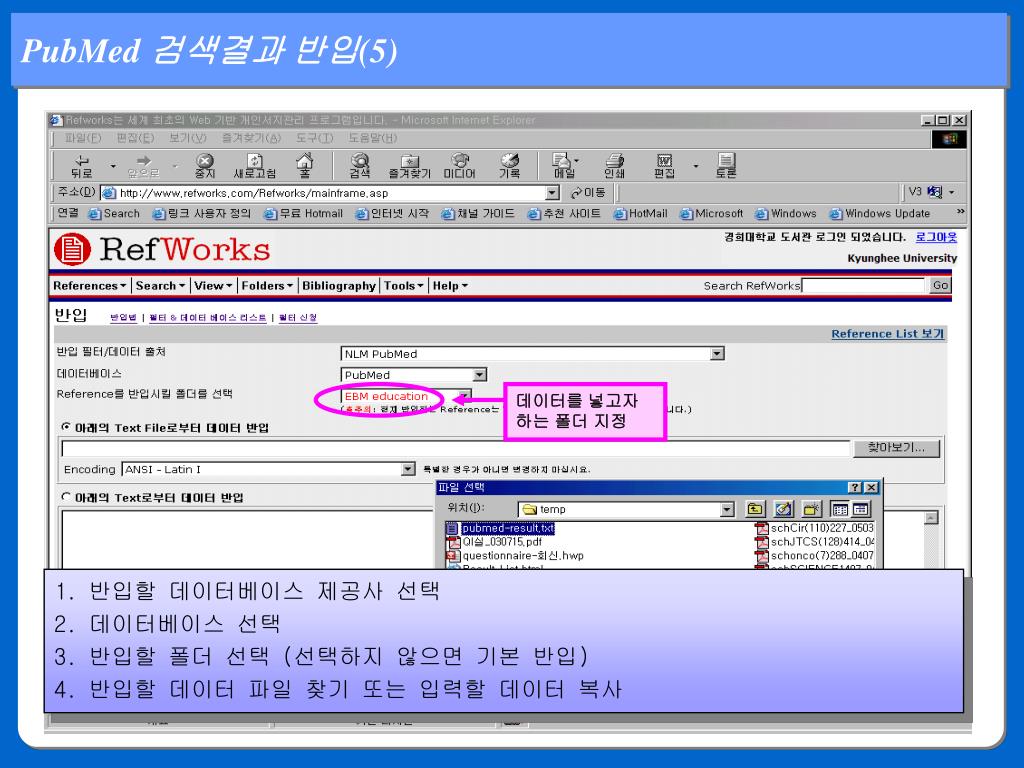Click the V3 antivirus toolbar icon
The image size is (1024, 768).
click(935, 192)
